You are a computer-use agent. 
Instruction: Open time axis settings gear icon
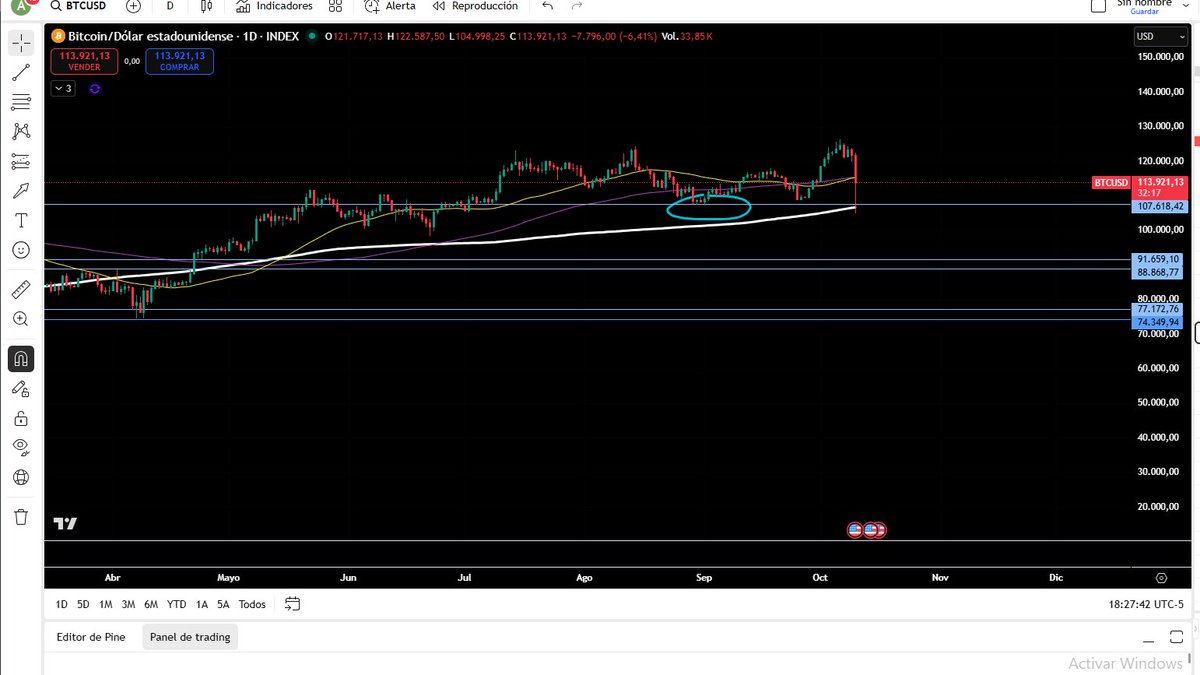1161,578
